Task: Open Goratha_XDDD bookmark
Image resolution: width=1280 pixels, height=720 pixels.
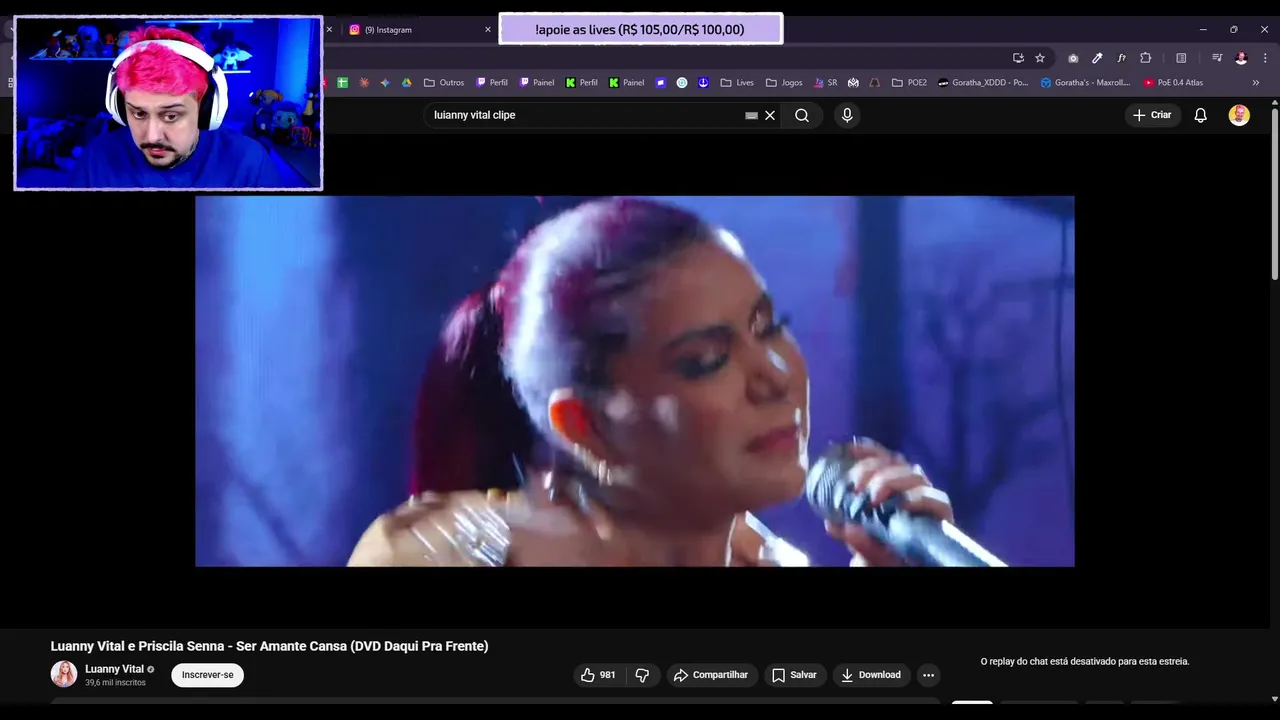Action: tap(983, 83)
